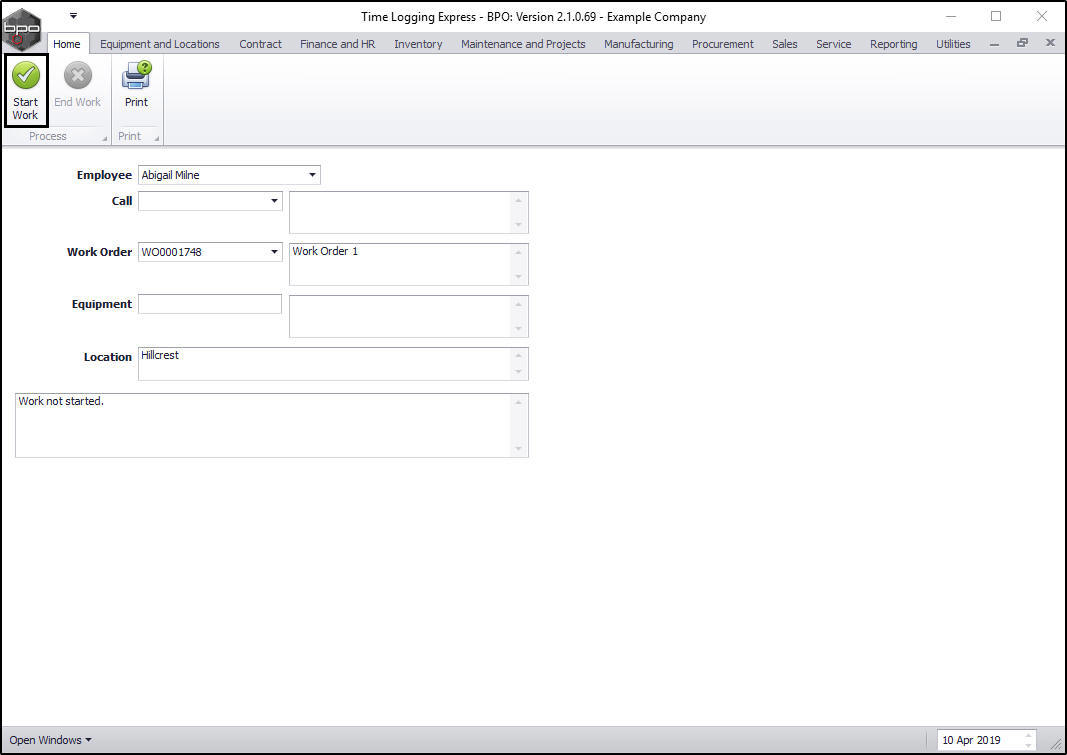
Task: Maximize the application window
Action: coord(996,16)
